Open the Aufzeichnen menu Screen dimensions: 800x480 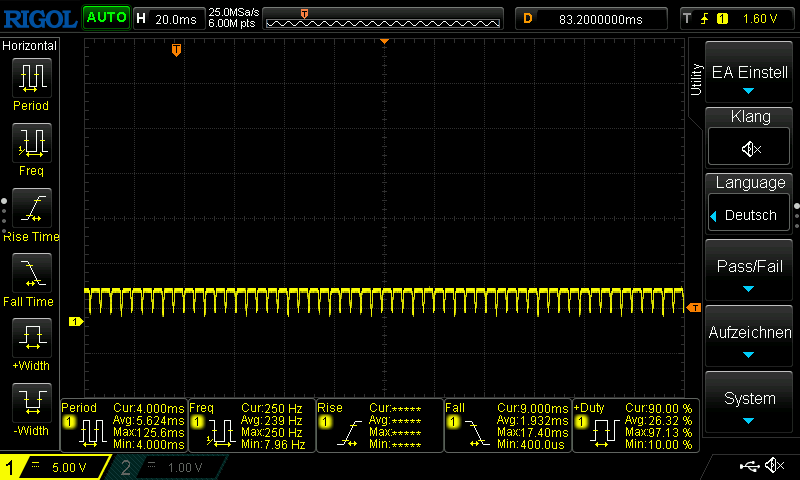(750, 337)
